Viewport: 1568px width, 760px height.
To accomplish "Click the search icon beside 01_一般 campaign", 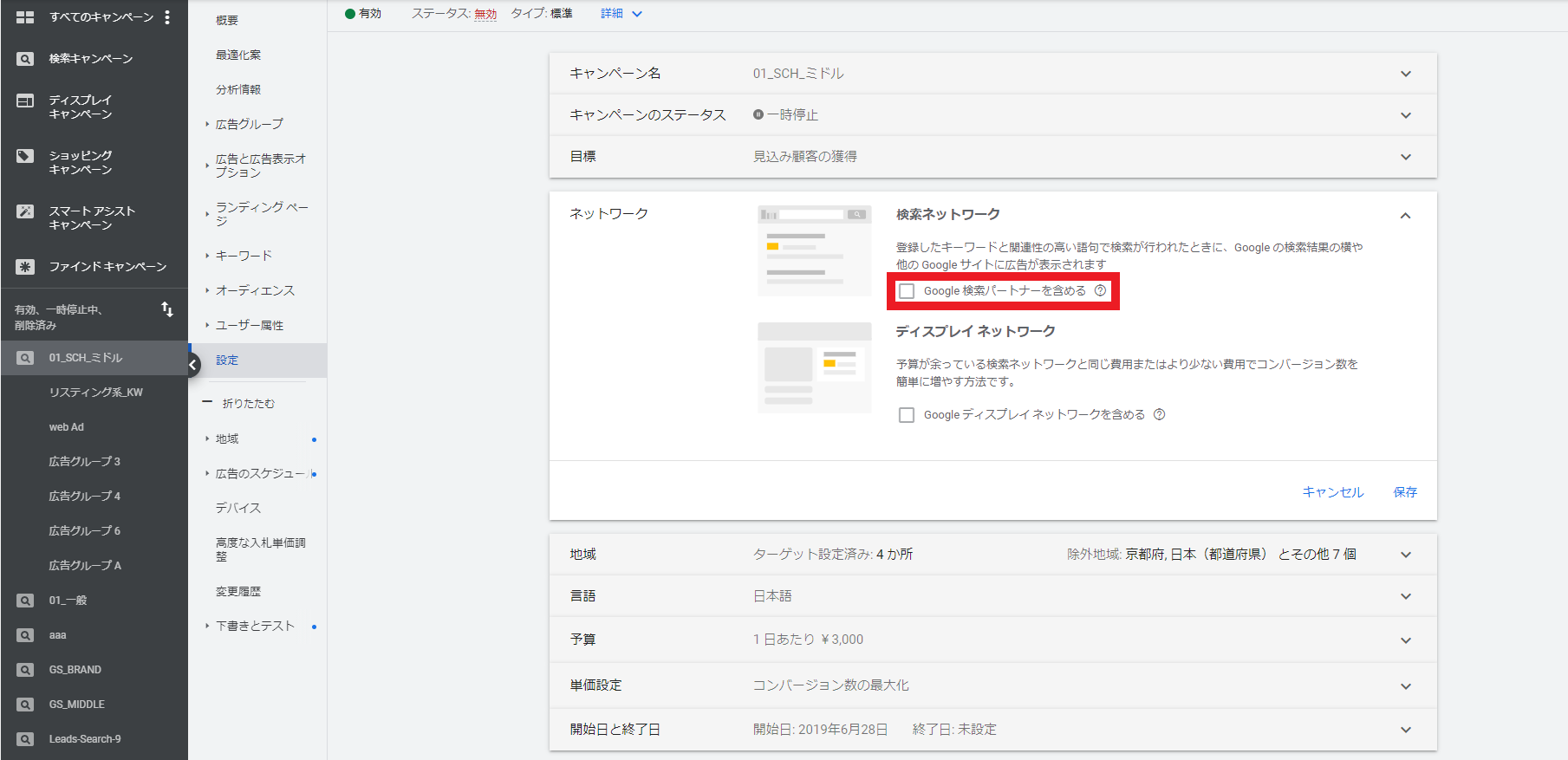I will pos(25,601).
